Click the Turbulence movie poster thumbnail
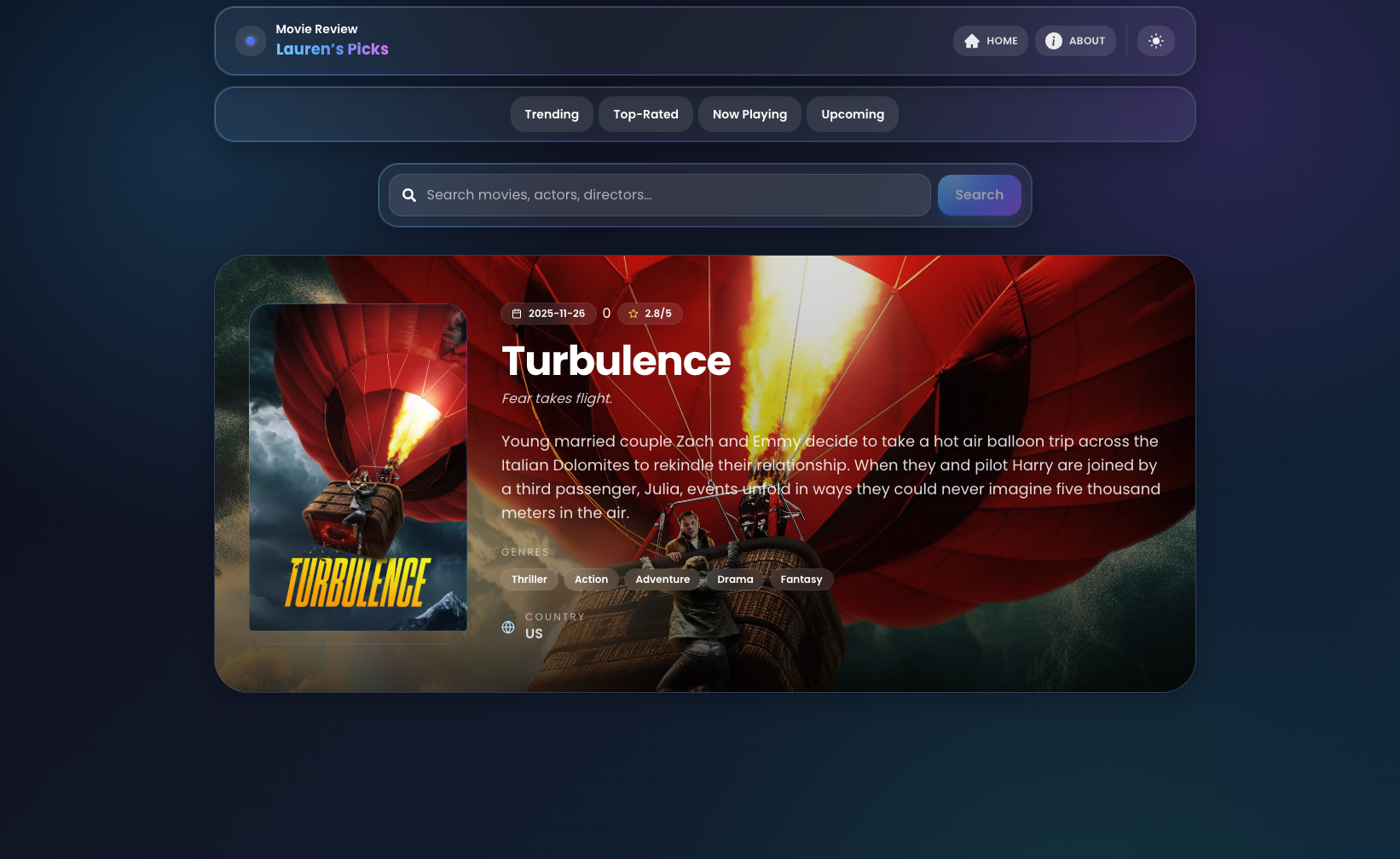The height and width of the screenshot is (859, 1400). (x=358, y=468)
